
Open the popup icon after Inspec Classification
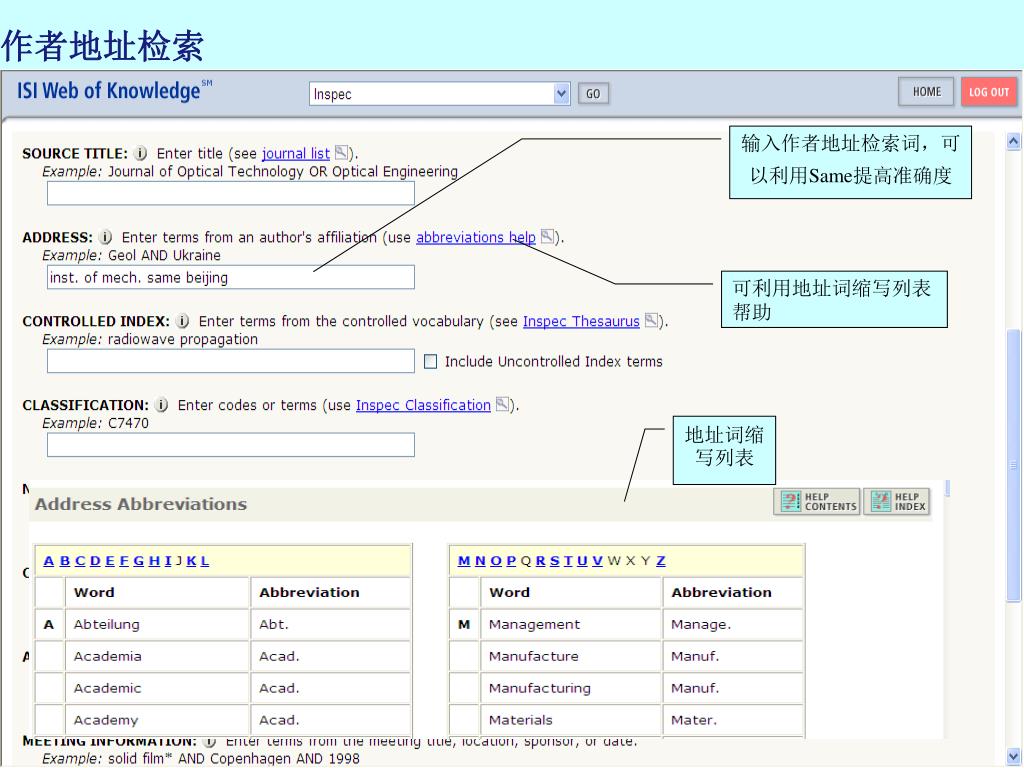click(x=502, y=404)
